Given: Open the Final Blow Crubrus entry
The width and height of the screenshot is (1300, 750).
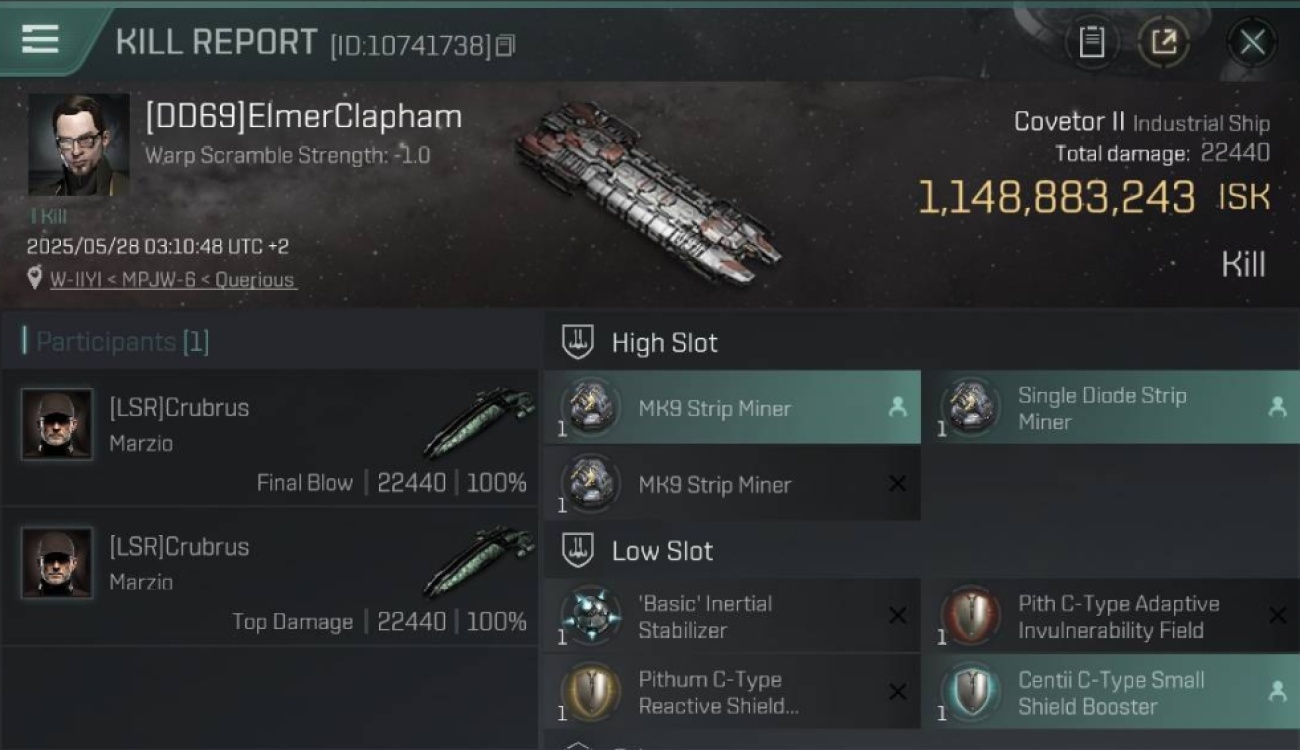Looking at the screenshot, I should (270, 440).
